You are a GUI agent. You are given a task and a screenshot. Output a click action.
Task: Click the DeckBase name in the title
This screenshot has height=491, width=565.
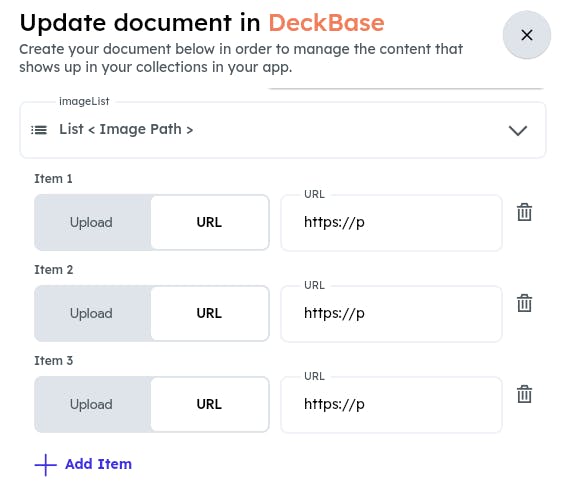tap(326, 23)
